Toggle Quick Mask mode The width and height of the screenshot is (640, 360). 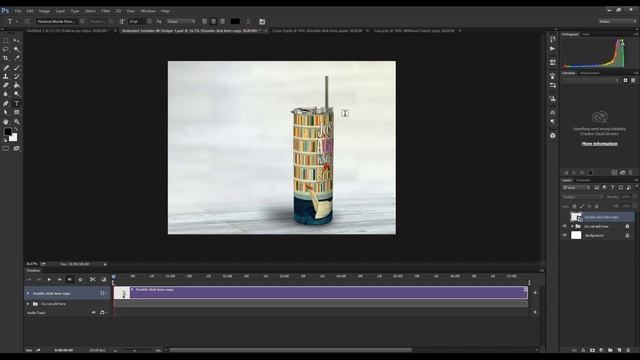[x=6, y=149]
